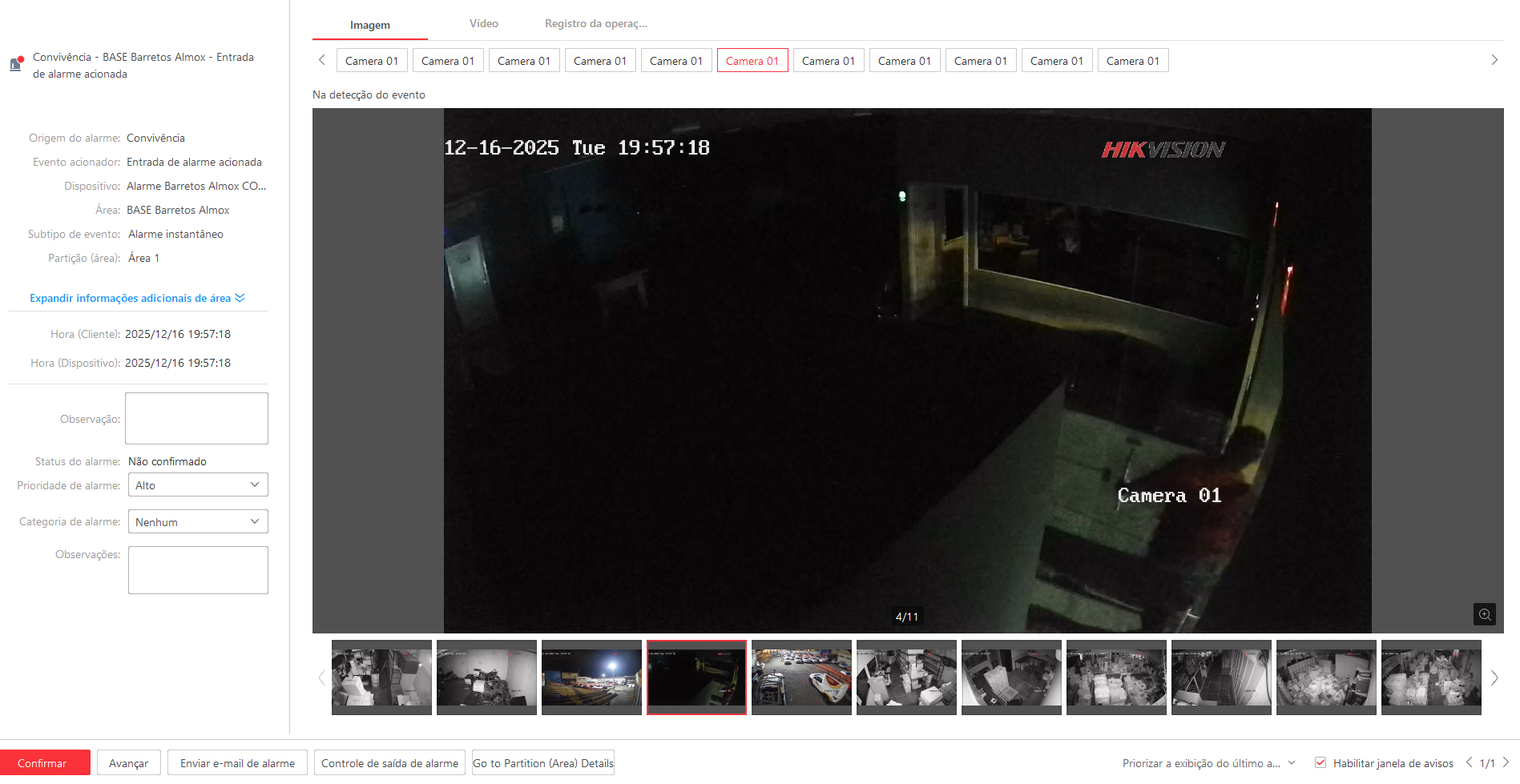
Task: Select the first Camera 01 tab
Action: 371,61
